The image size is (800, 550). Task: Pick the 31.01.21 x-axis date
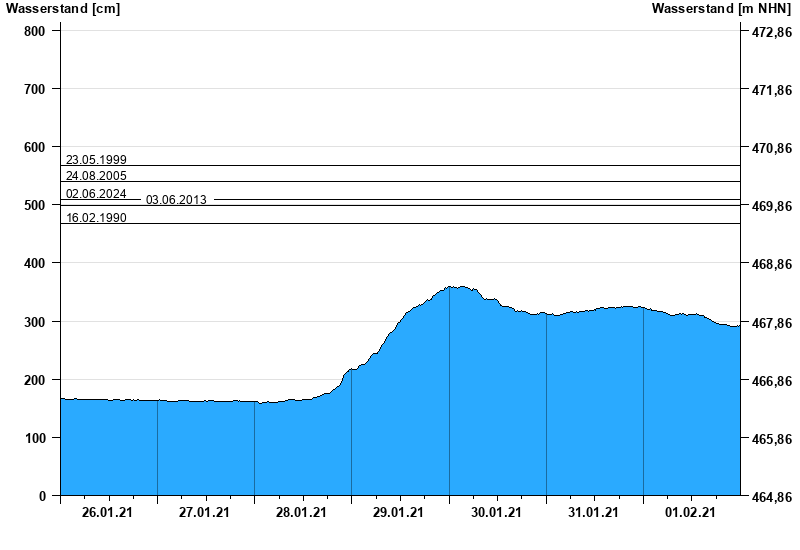(x=593, y=513)
